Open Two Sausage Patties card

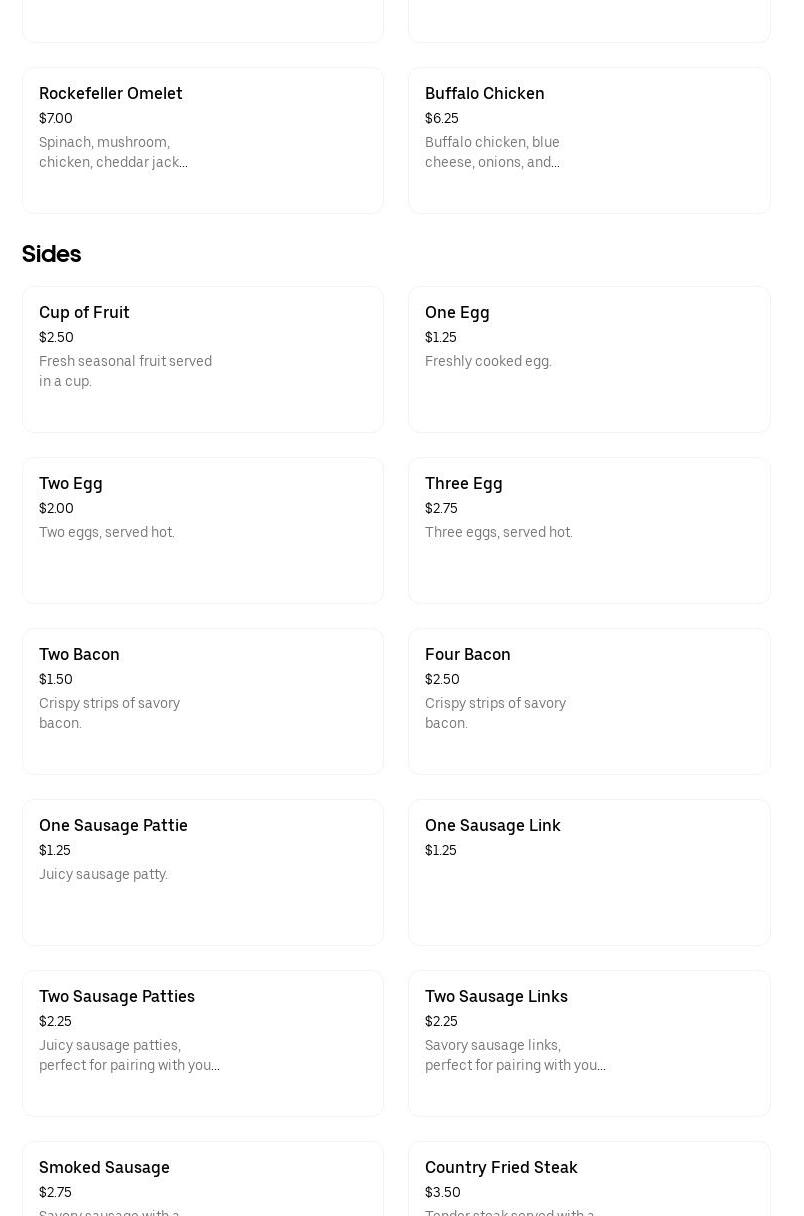[202, 1042]
